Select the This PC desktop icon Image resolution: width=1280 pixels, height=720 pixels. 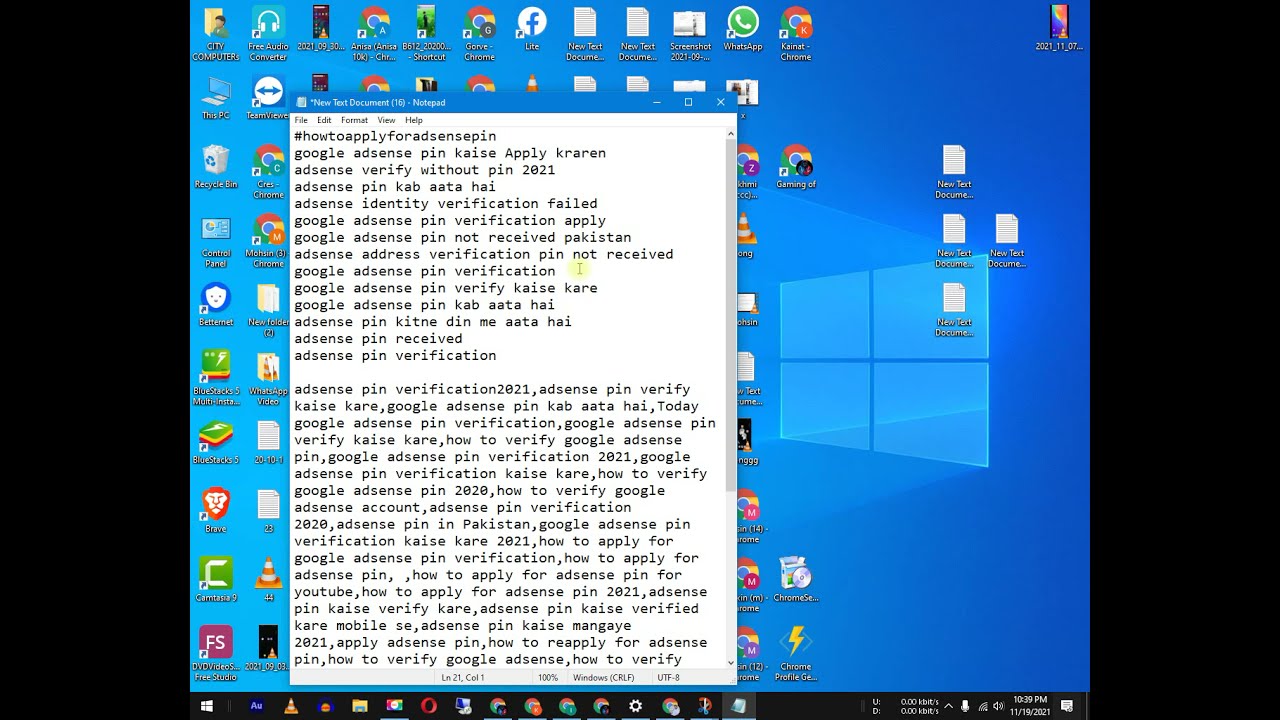(215, 98)
